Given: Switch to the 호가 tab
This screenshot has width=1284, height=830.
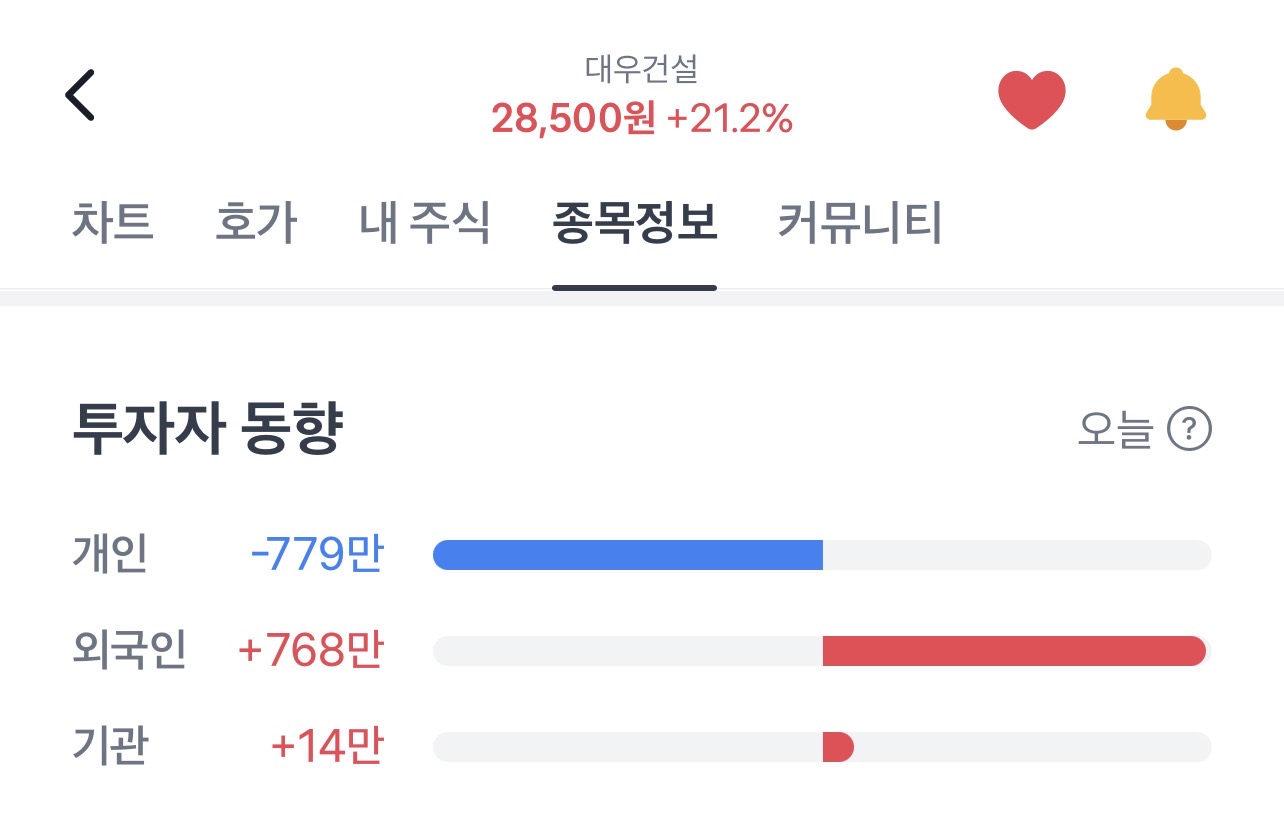Looking at the screenshot, I should pyautogui.click(x=256, y=223).
